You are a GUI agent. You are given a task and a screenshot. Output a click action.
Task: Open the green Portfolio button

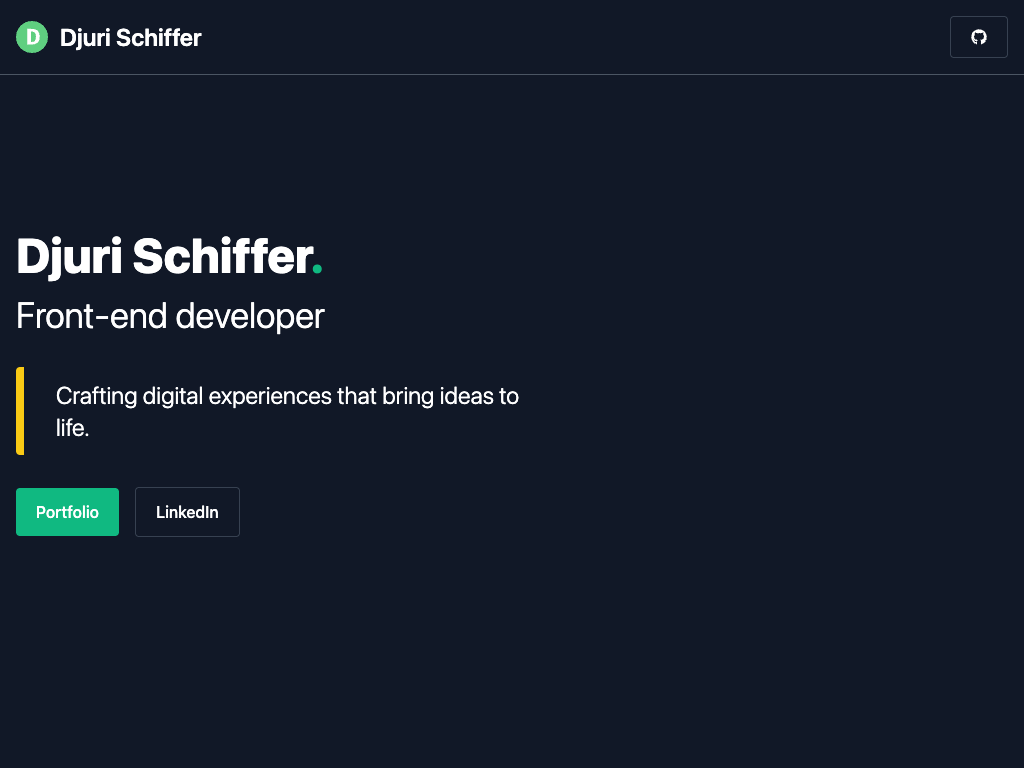point(67,512)
